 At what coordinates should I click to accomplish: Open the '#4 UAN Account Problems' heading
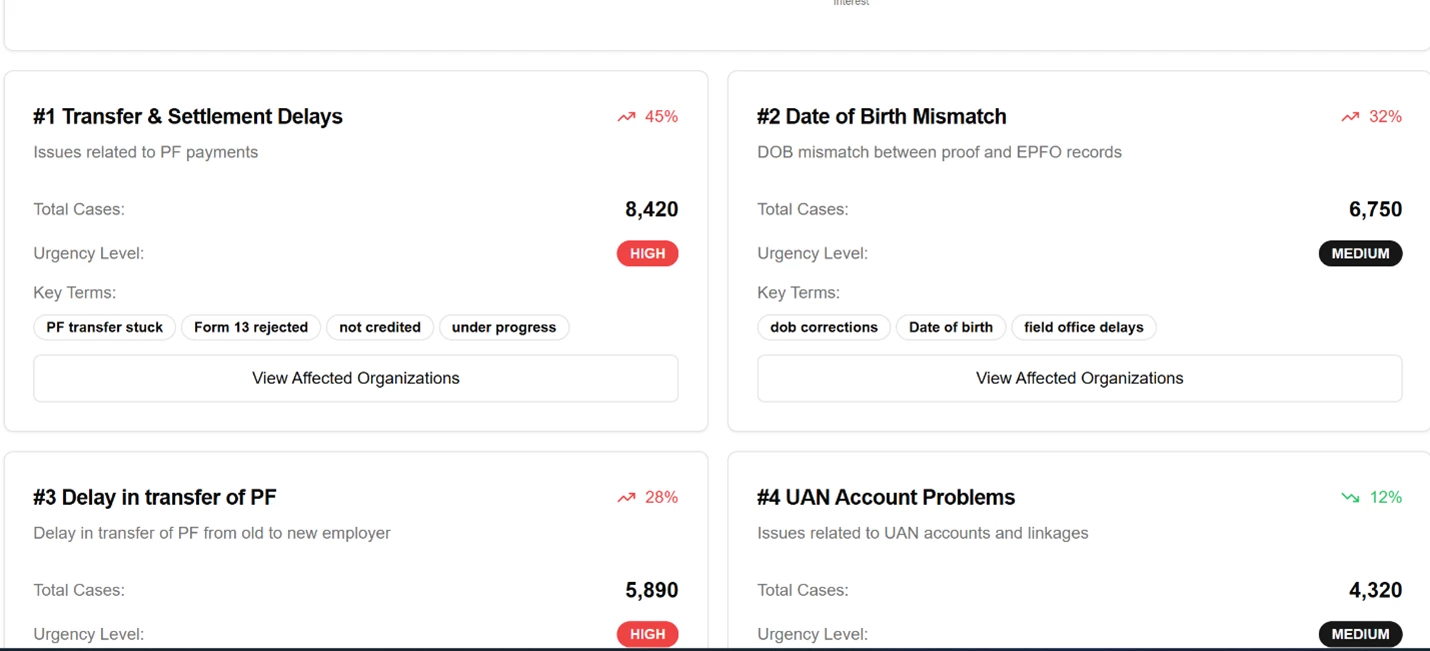coord(886,498)
